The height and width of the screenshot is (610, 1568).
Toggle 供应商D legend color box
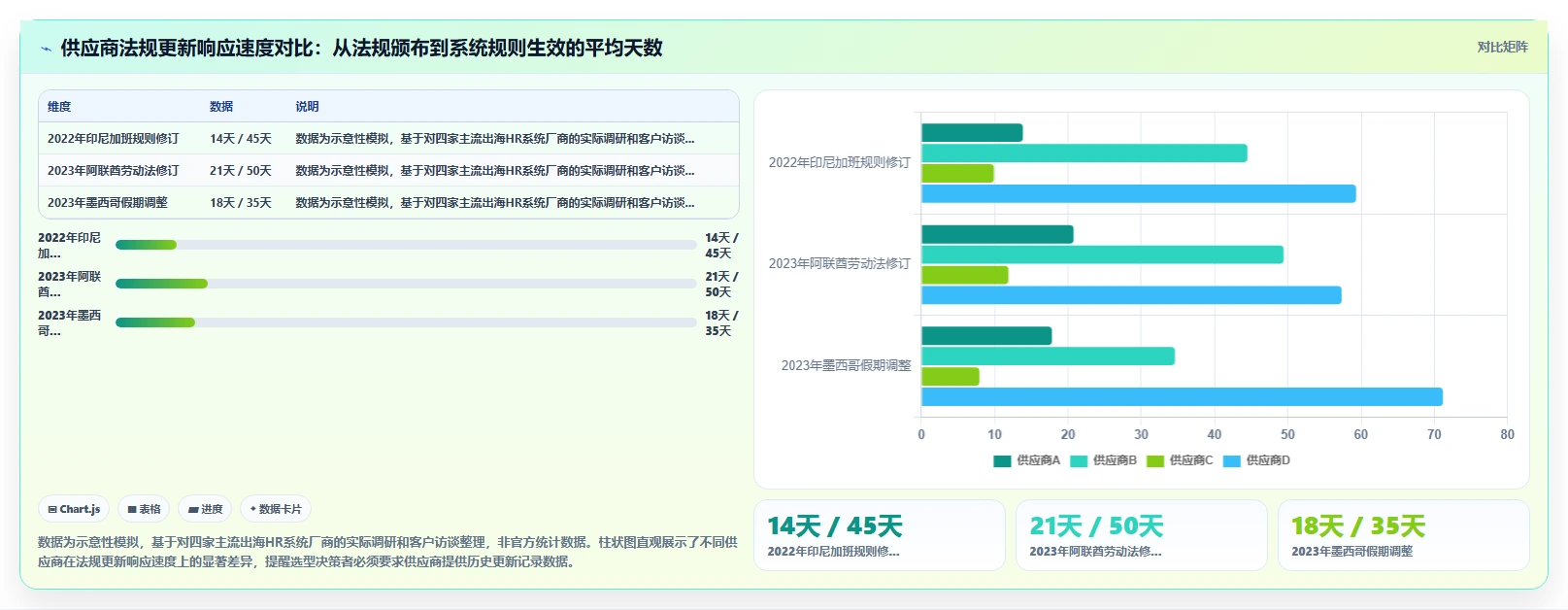click(1232, 460)
